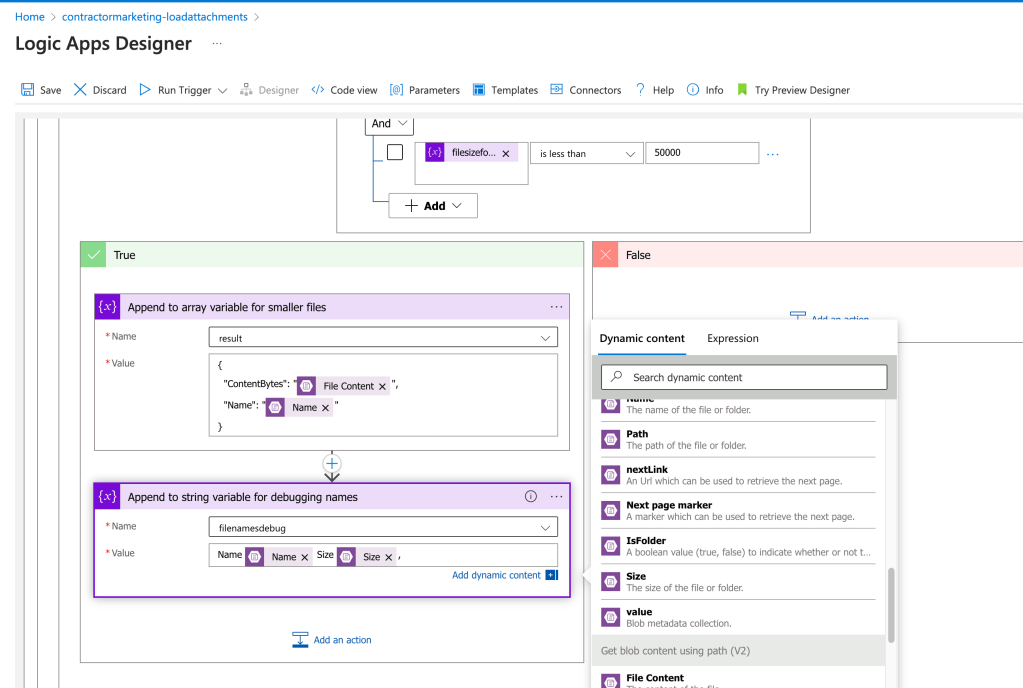Remove the filesizefo... token from condition
The width and height of the screenshot is (1023, 688).
506,154
